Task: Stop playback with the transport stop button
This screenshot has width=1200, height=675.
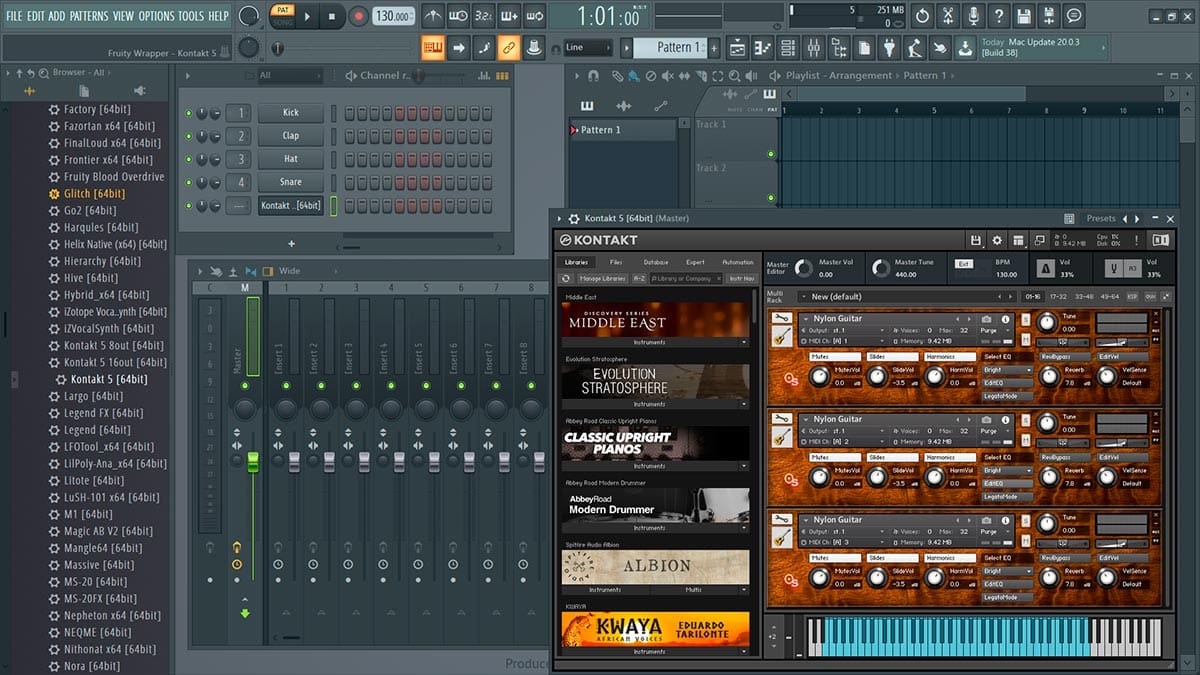Action: (x=332, y=16)
